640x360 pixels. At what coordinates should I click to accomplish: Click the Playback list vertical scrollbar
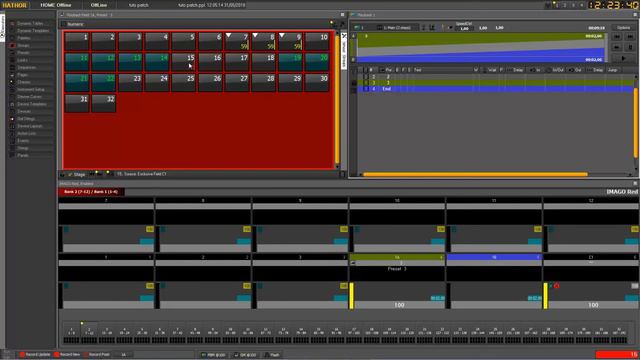coord(636,122)
